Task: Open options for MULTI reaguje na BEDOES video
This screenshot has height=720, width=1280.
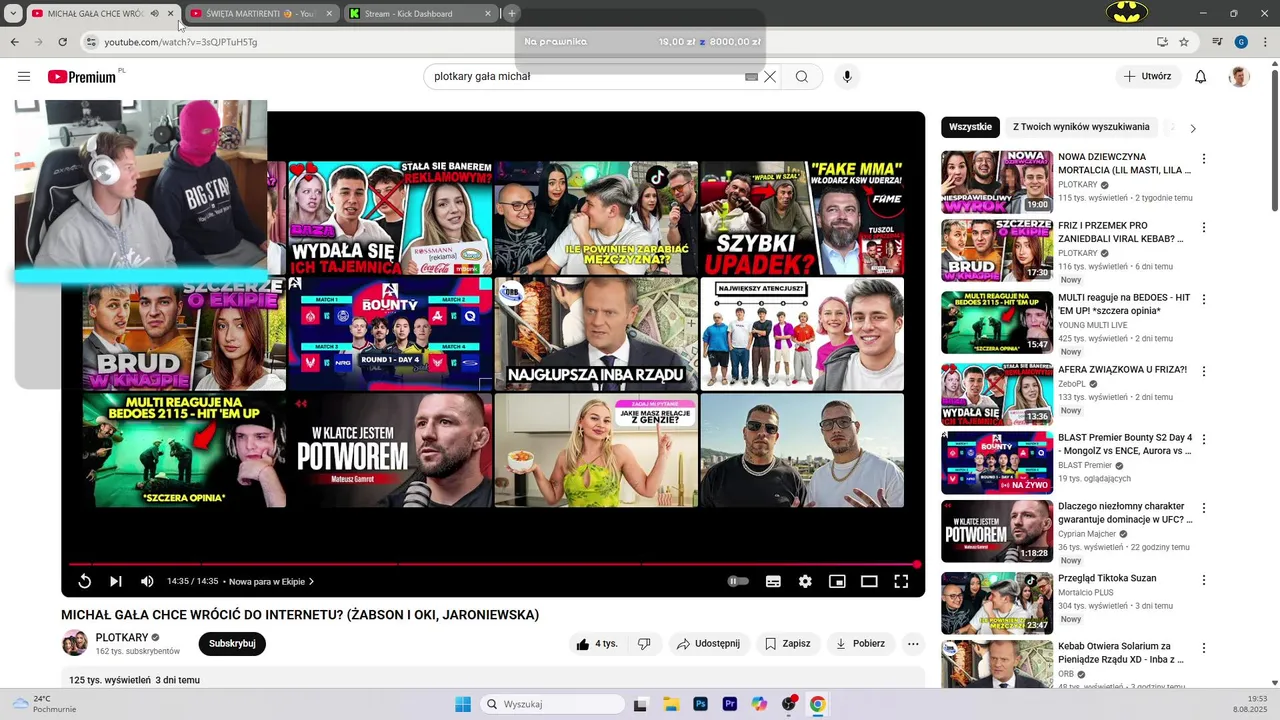Action: (x=1204, y=299)
